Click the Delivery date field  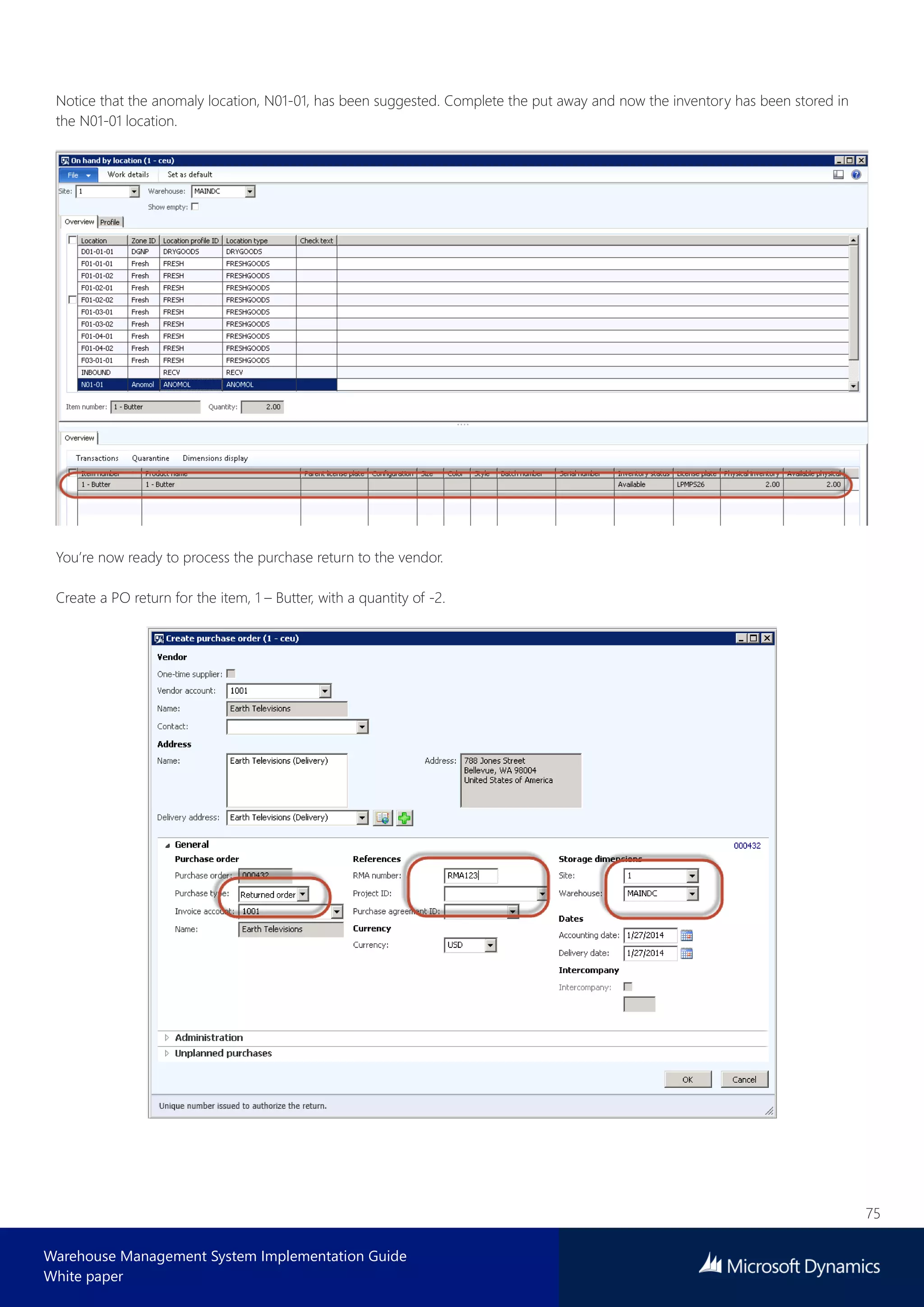click(x=651, y=954)
